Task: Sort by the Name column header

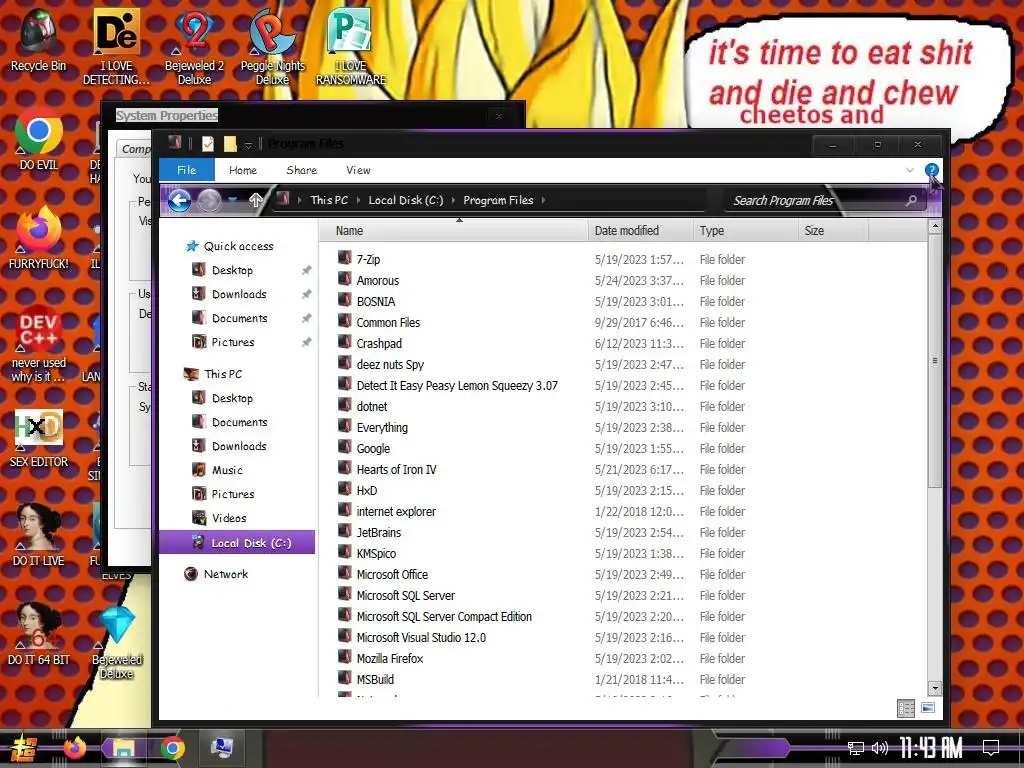Action: [x=454, y=231]
